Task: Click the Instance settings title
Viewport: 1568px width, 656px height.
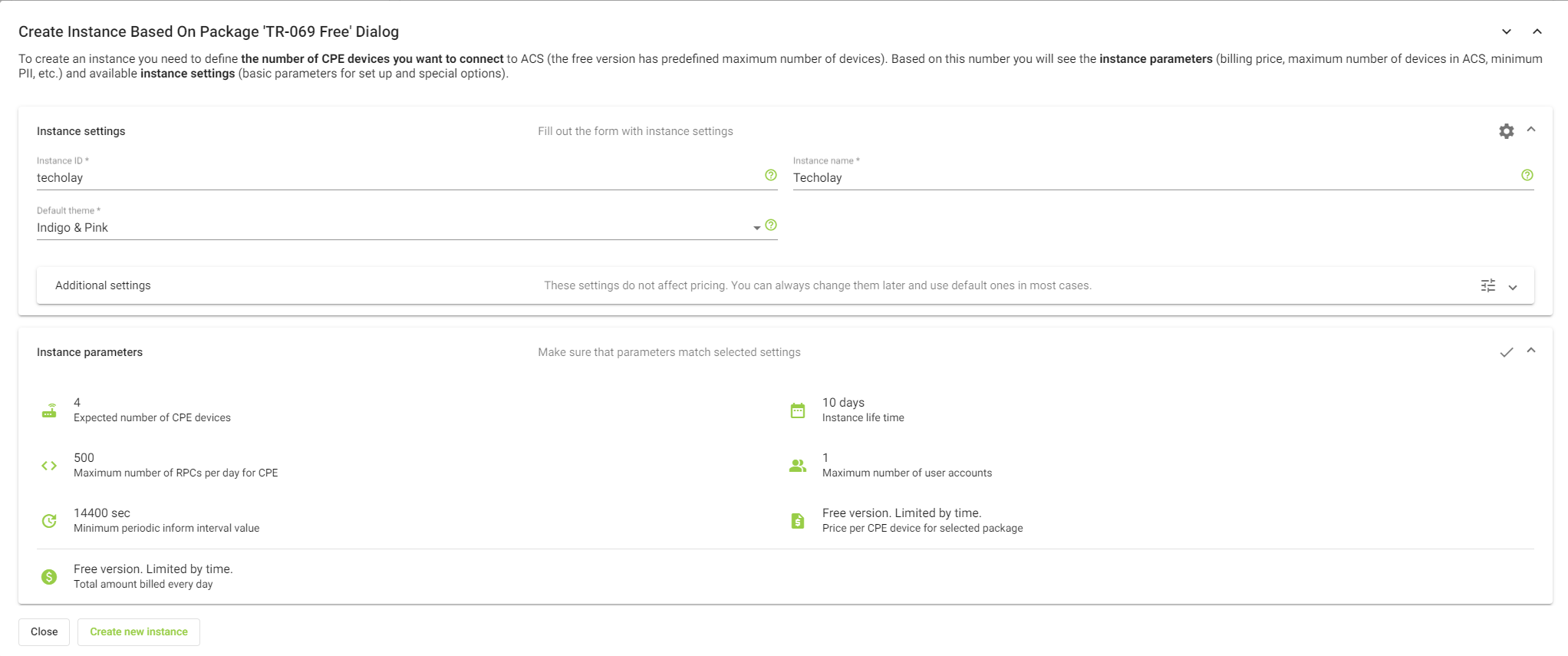Action: tap(81, 131)
